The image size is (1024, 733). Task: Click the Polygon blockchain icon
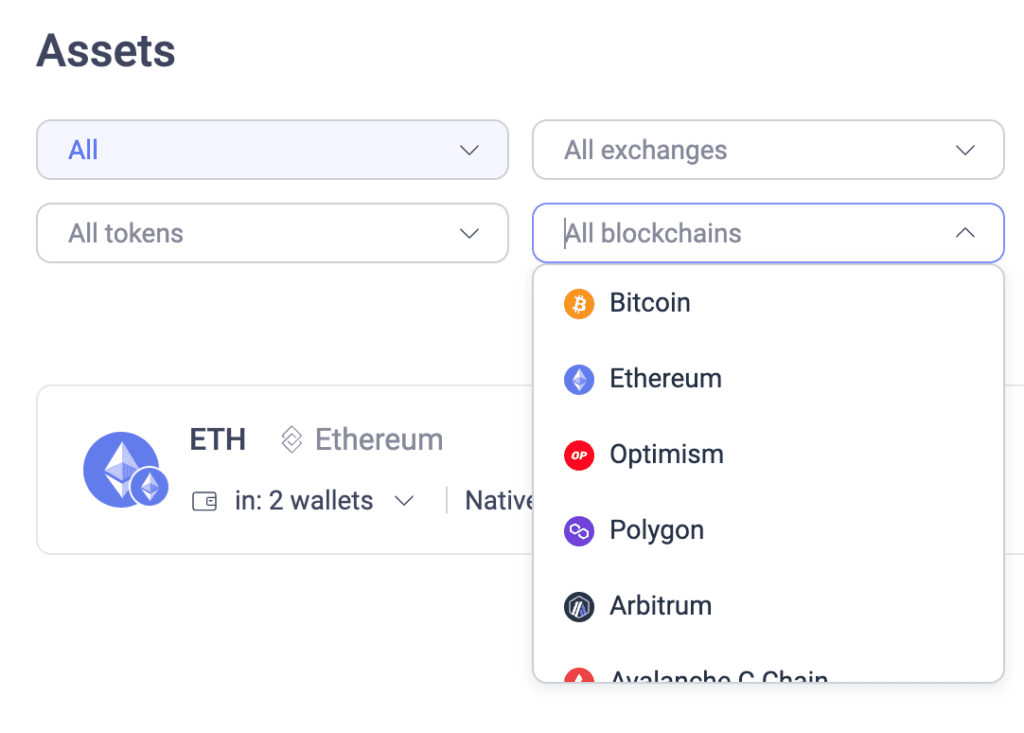point(578,530)
